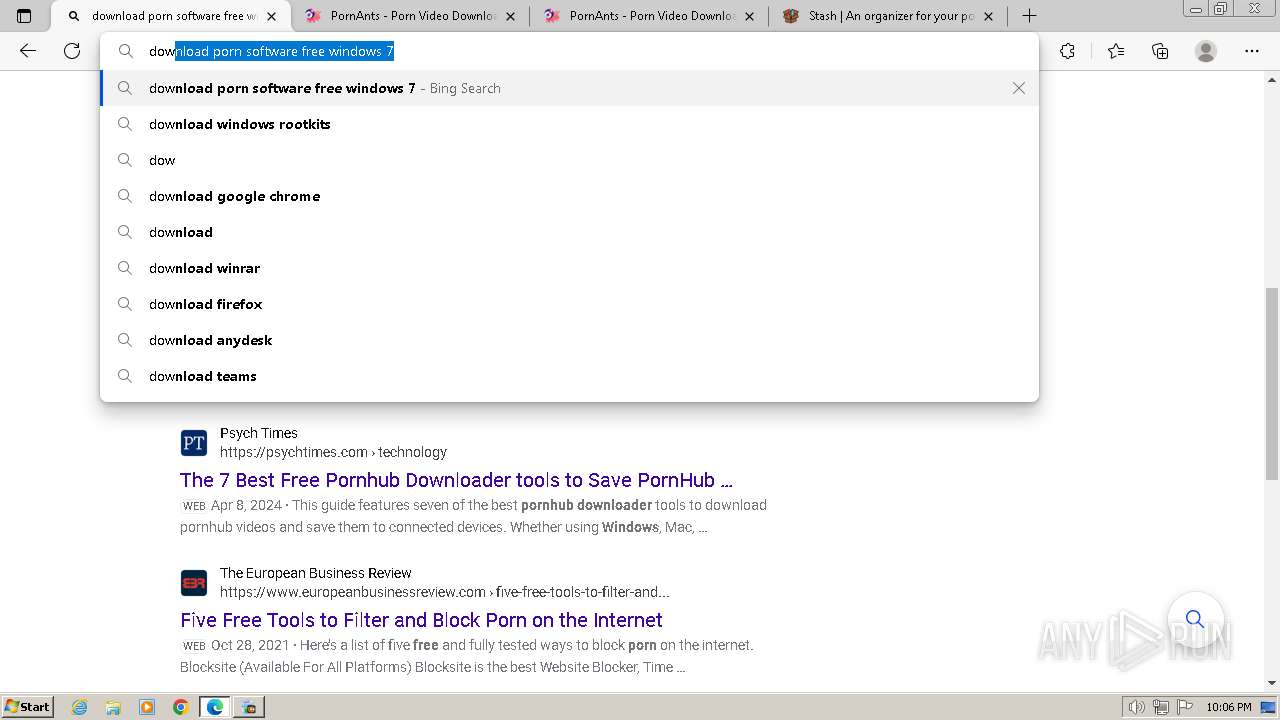Click search icon beside 'download winrar'
The width and height of the screenshot is (1280, 720).
(x=125, y=268)
